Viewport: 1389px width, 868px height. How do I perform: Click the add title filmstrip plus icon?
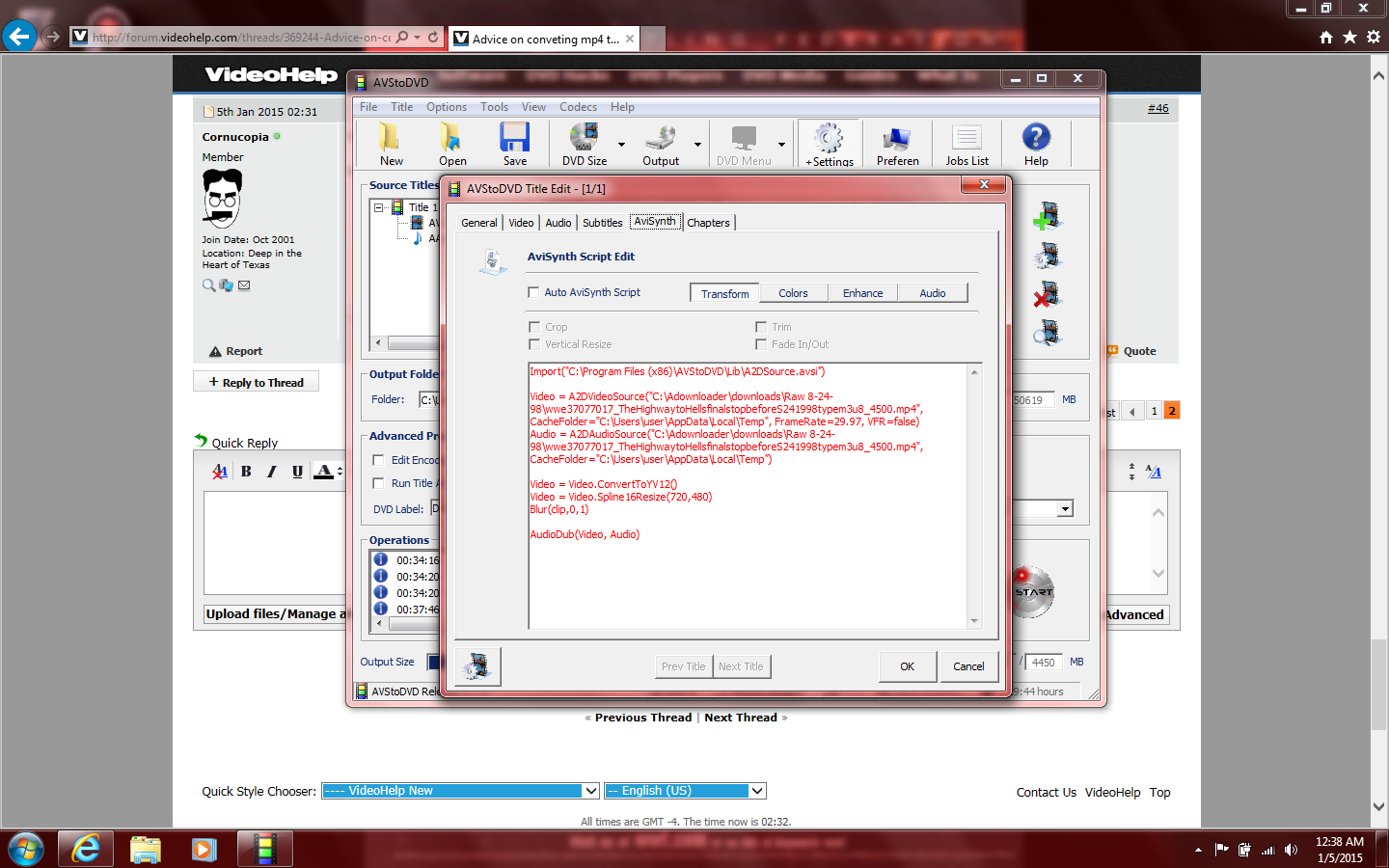click(1047, 216)
